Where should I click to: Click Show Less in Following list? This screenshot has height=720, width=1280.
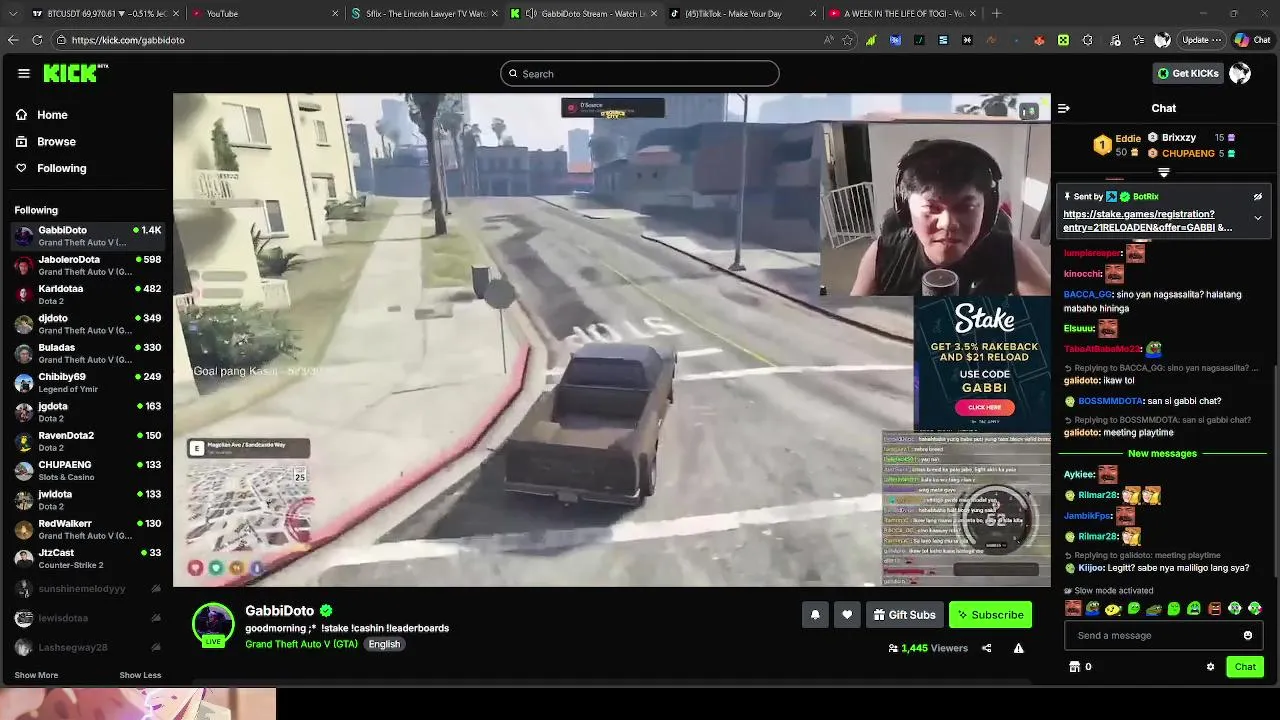coord(140,675)
